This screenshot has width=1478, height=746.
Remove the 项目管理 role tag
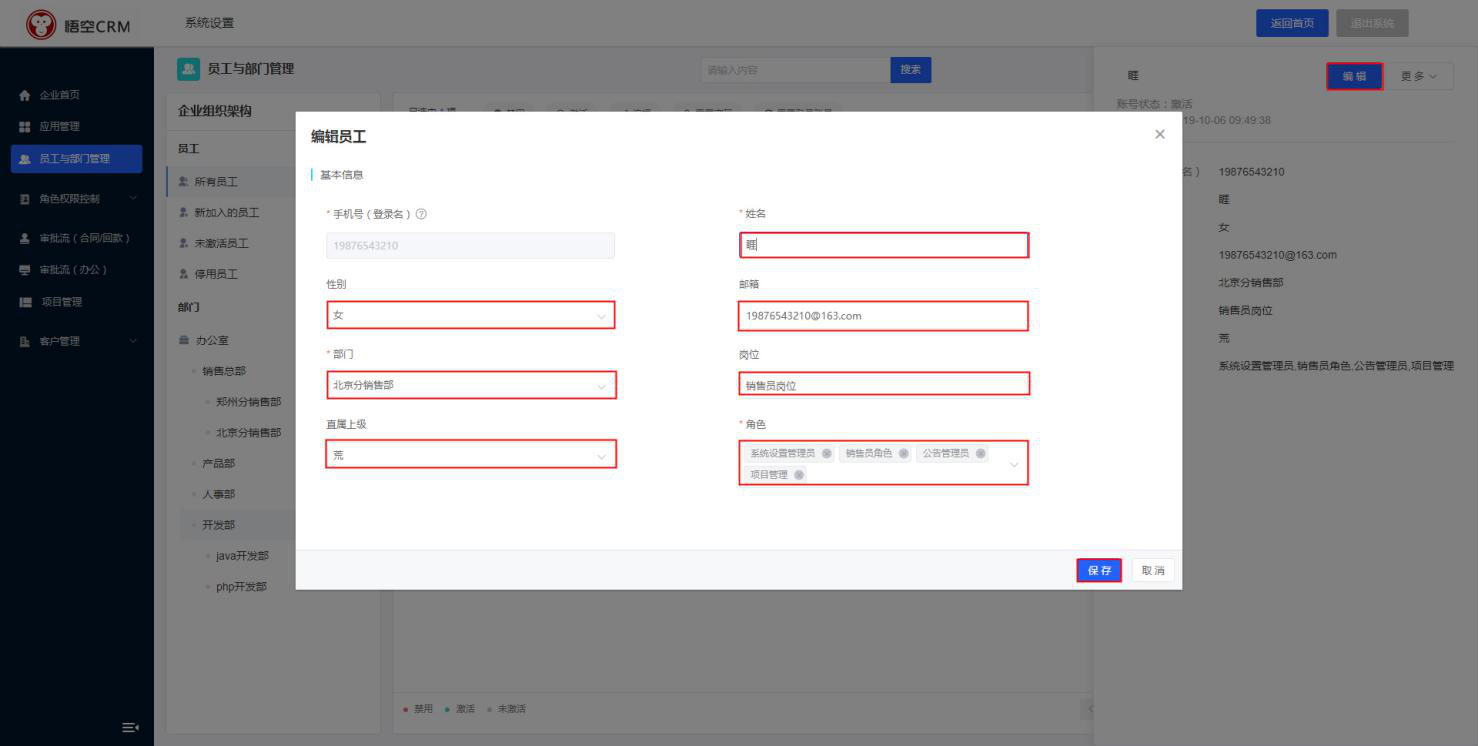(x=799, y=475)
